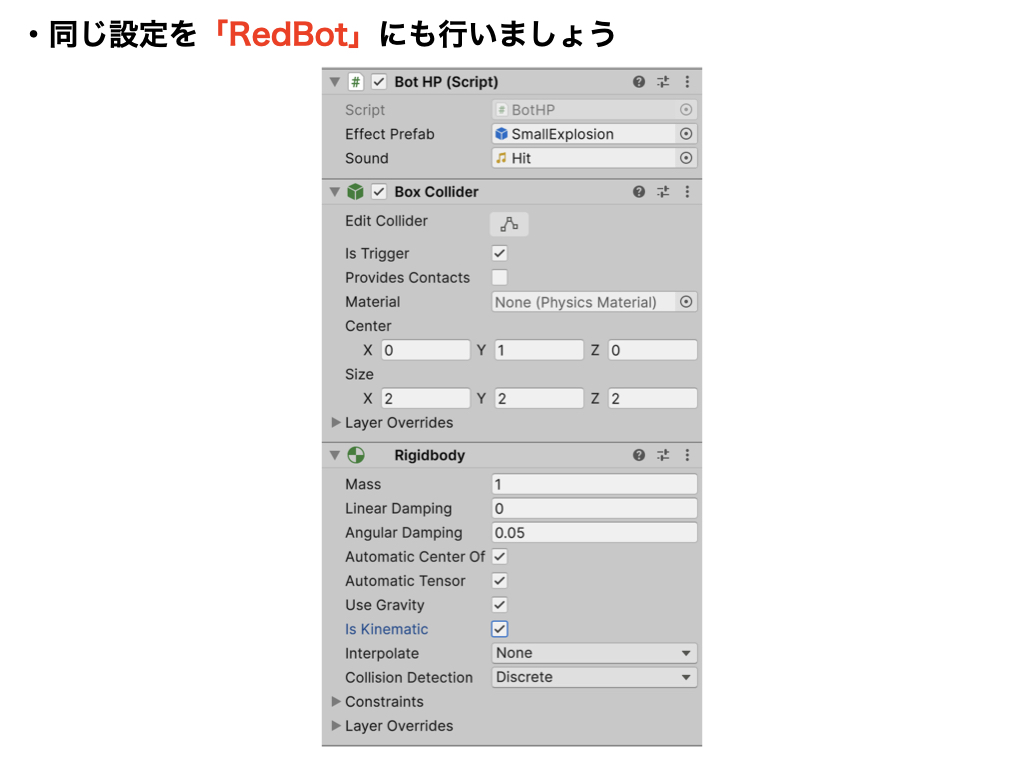The height and width of the screenshot is (768, 1024).
Task: Click the Rigidbody component icon
Action: tap(356, 455)
